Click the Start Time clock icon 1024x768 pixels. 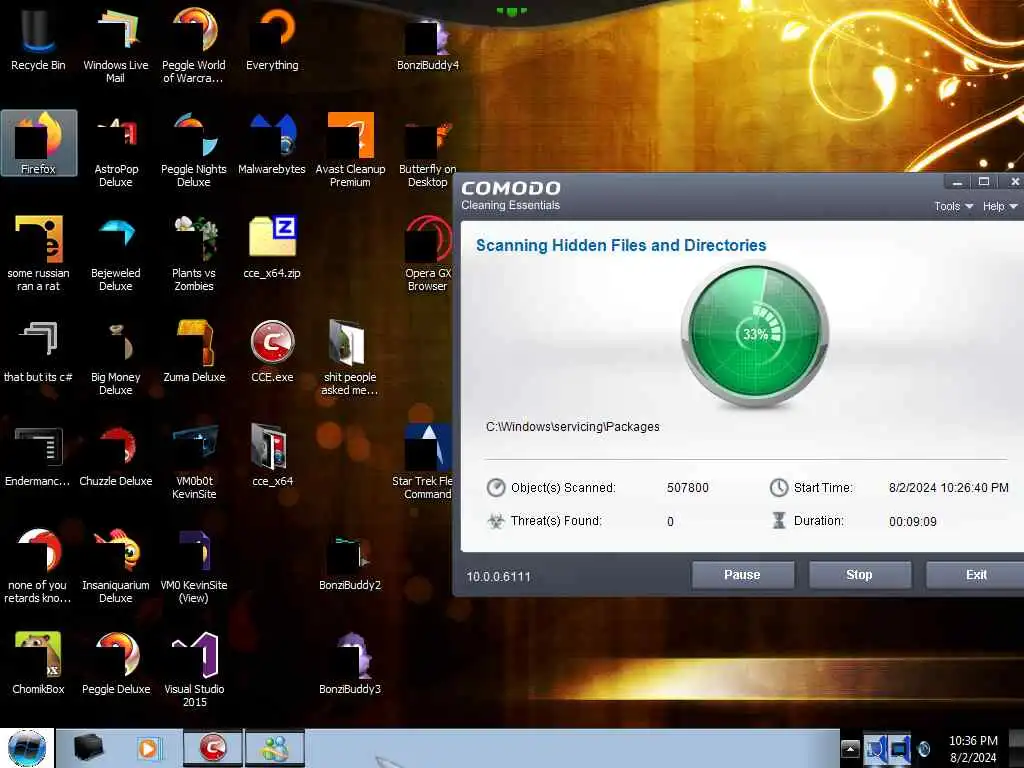[x=778, y=487]
